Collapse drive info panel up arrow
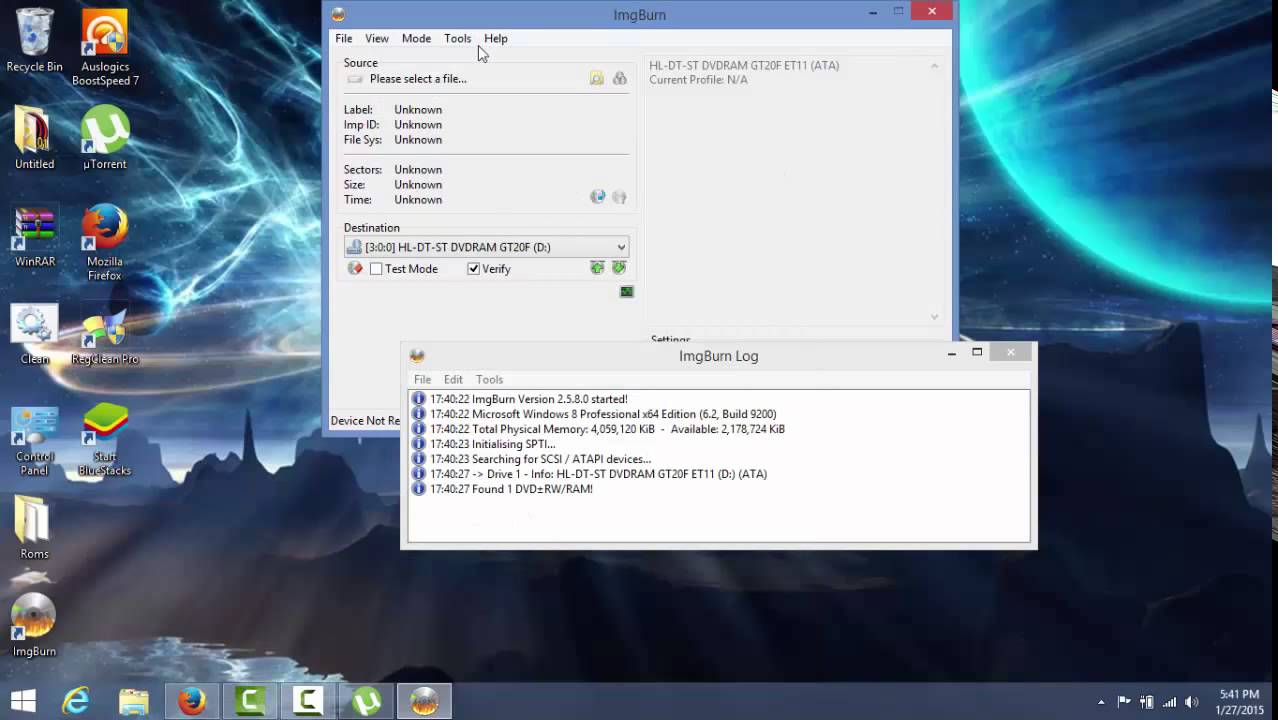The height and width of the screenshot is (720, 1278). tap(935, 66)
